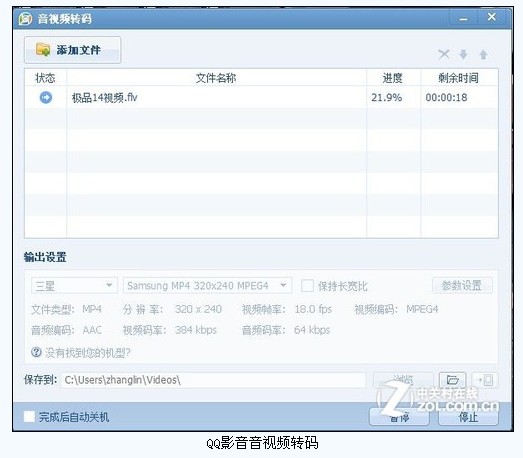Click the question mark help icon
Screen dimensions: 523x458
[x=36, y=352]
